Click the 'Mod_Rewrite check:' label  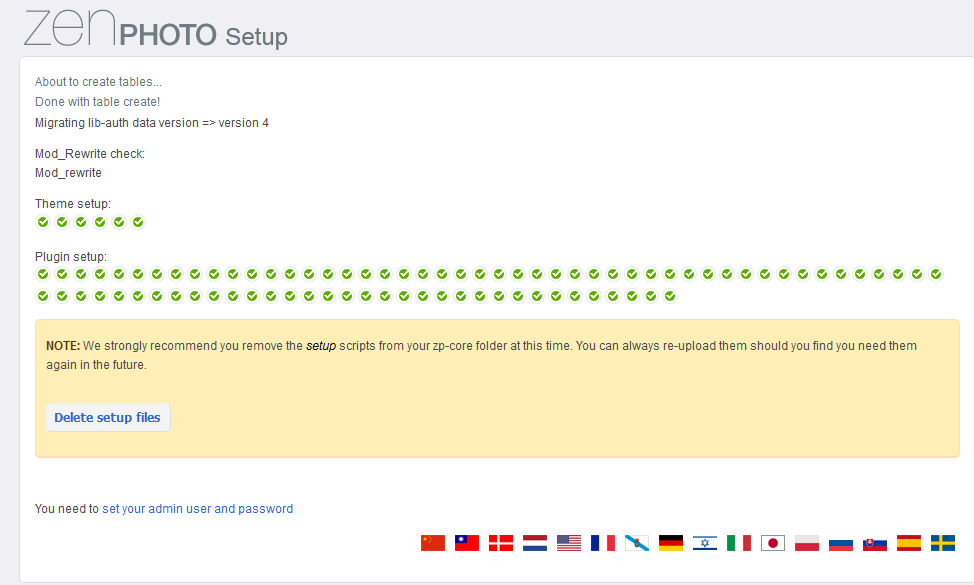coord(89,154)
